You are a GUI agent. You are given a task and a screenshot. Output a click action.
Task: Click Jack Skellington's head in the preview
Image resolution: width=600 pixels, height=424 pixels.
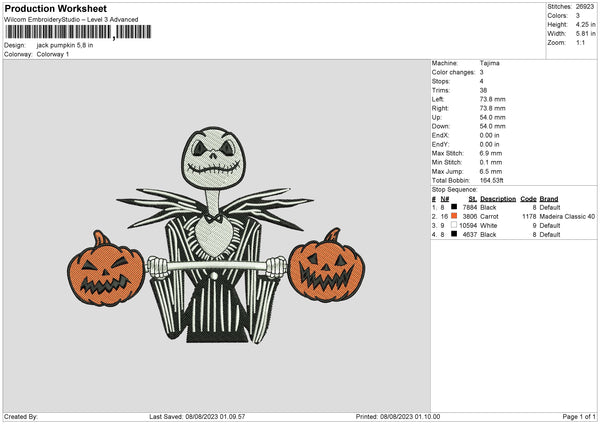coord(213,158)
